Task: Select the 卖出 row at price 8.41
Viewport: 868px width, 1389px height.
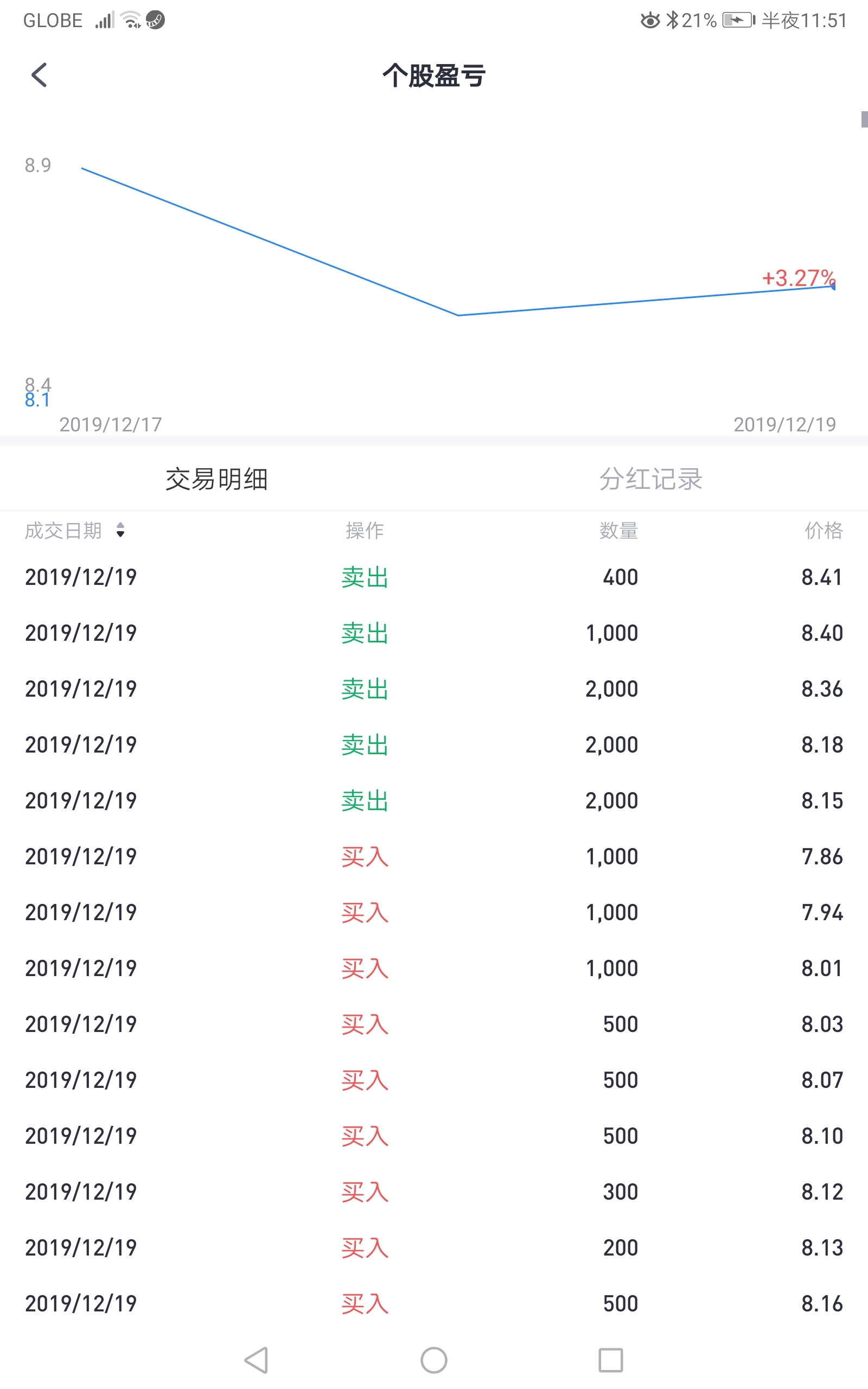Action: click(x=434, y=577)
